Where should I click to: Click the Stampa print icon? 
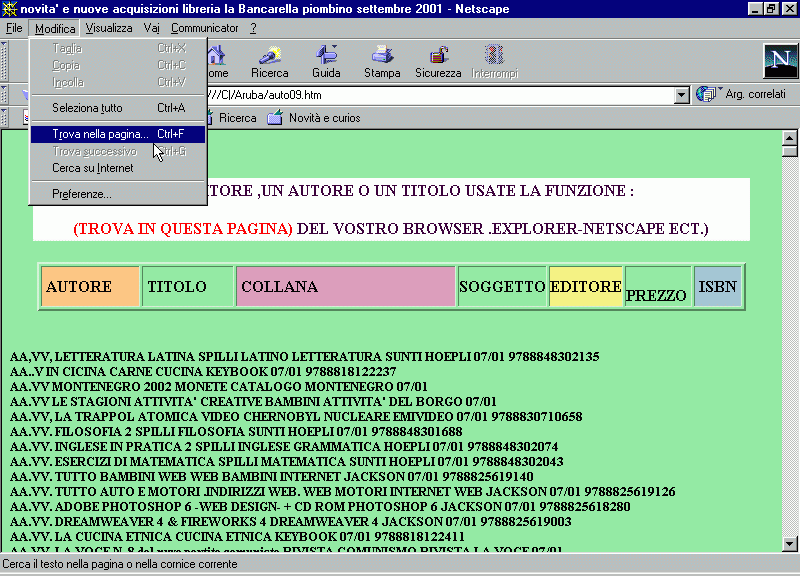[382, 61]
